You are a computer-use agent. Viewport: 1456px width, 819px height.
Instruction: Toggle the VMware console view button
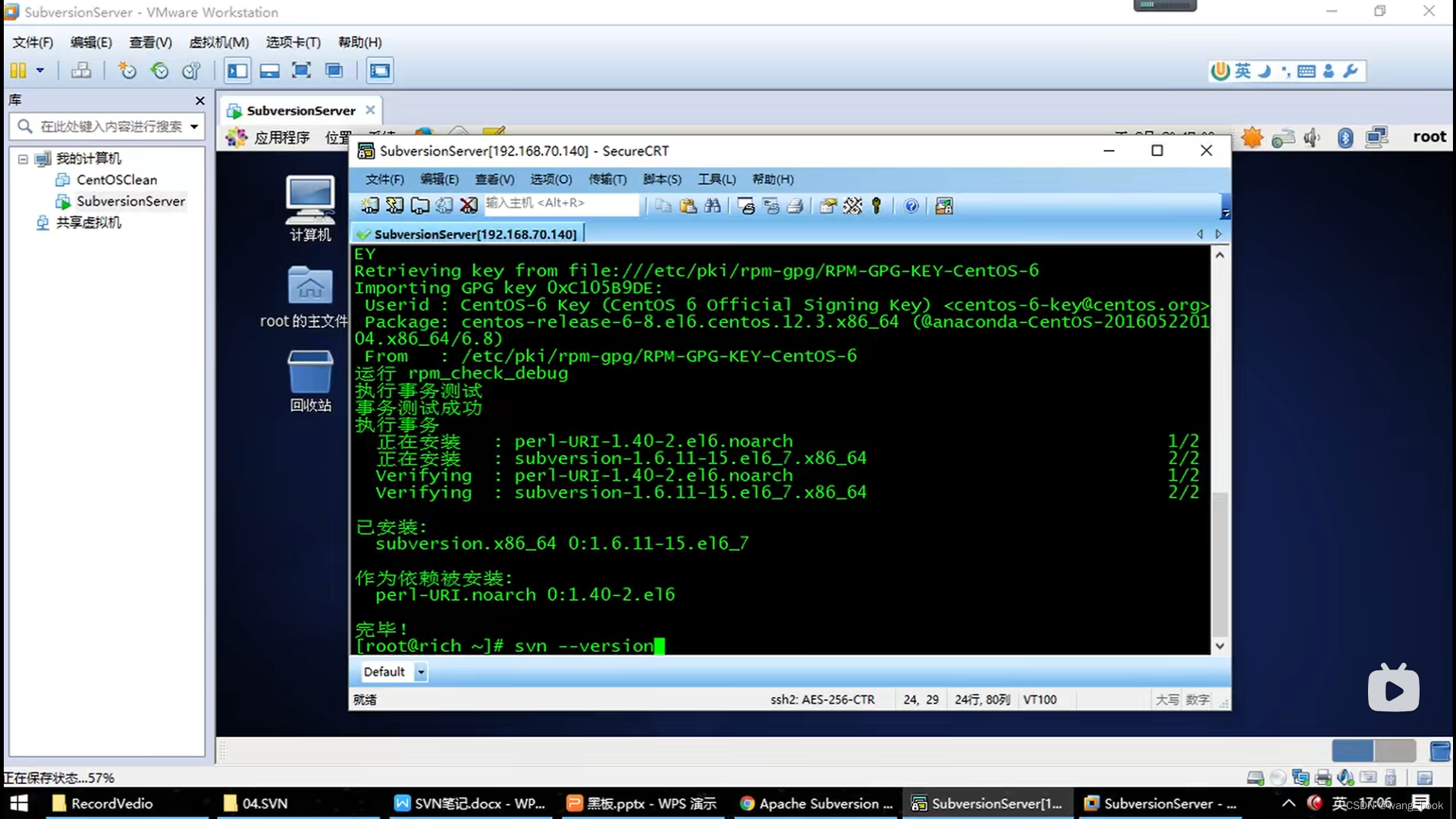379,71
